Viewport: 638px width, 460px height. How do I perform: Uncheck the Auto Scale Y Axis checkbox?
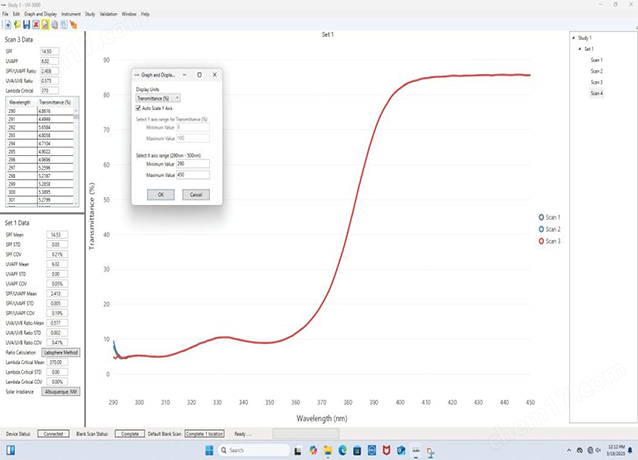coord(139,108)
